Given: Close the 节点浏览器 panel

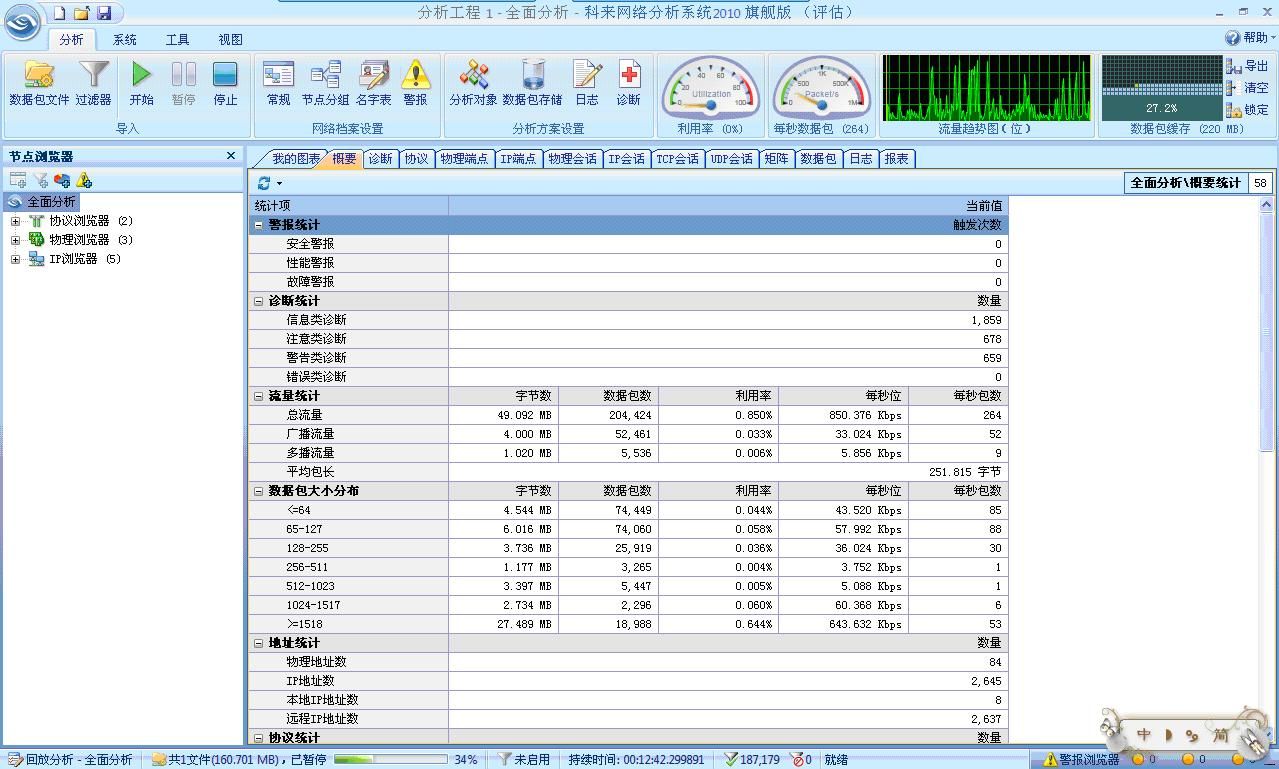Looking at the screenshot, I should click(x=231, y=156).
